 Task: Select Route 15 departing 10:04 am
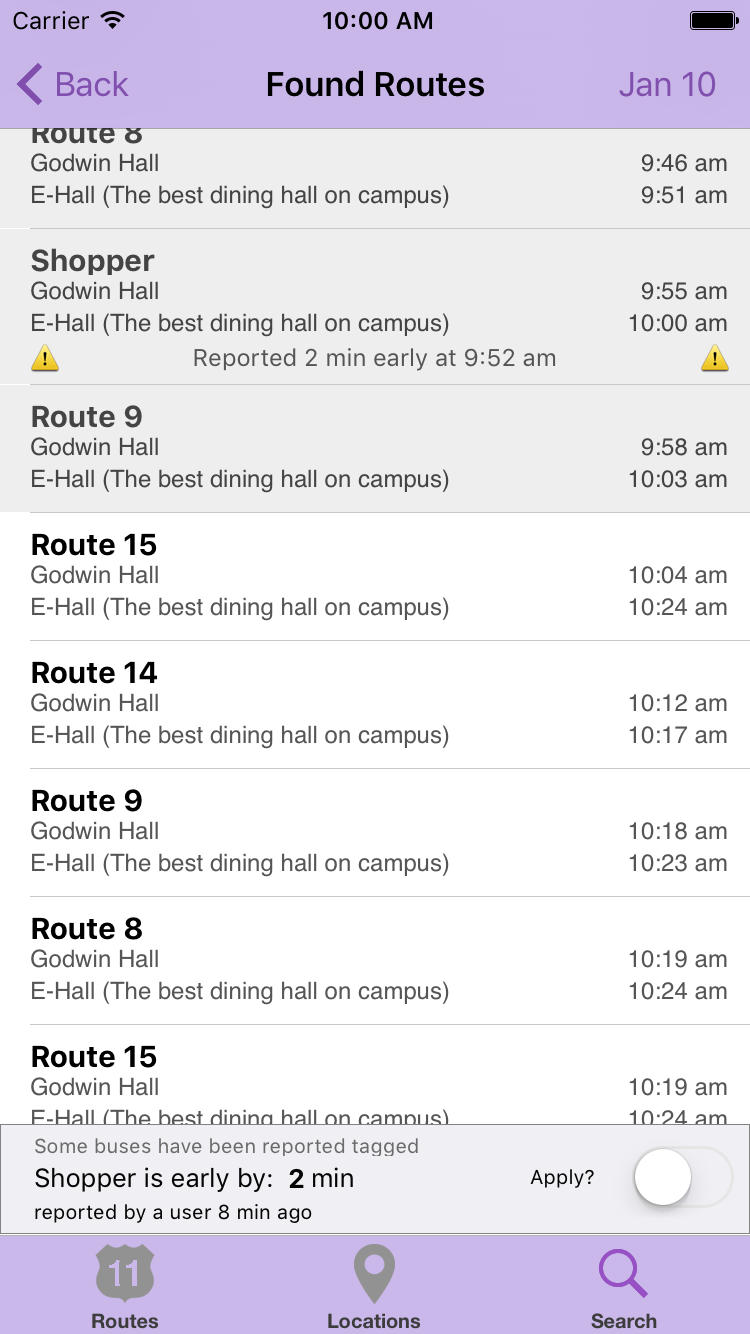[375, 576]
